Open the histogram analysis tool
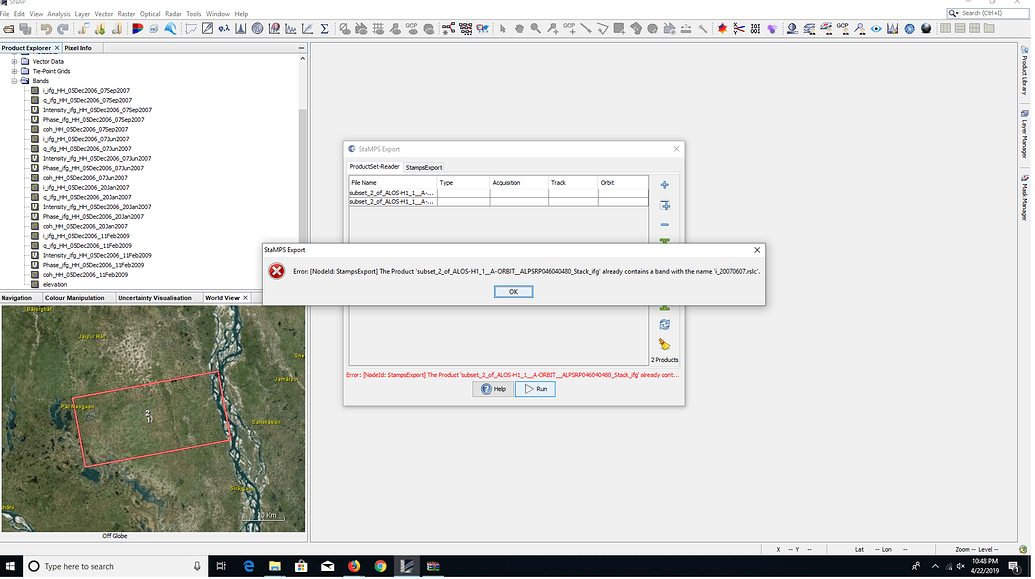The image size is (1035, 579). 241,28
